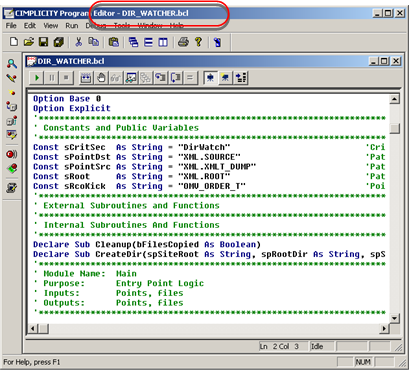Screen dimensions: 409x370
Task: Paste using the clipboard icon
Action: 113,42
